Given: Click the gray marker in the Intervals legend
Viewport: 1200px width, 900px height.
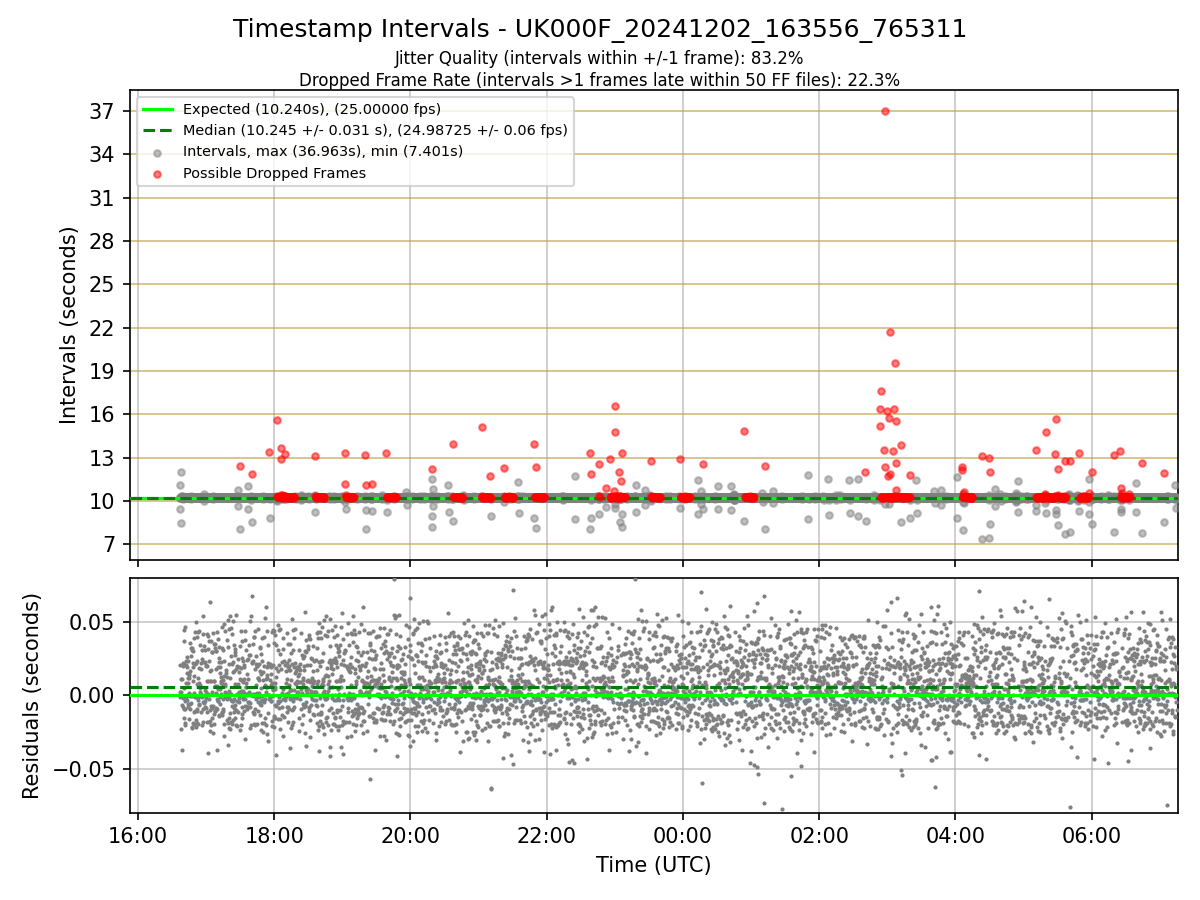Looking at the screenshot, I should click(158, 152).
